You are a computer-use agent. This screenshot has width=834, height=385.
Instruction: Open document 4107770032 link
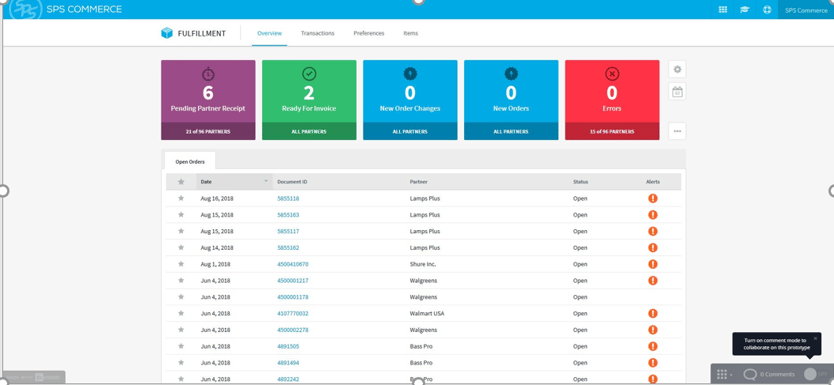(x=293, y=314)
